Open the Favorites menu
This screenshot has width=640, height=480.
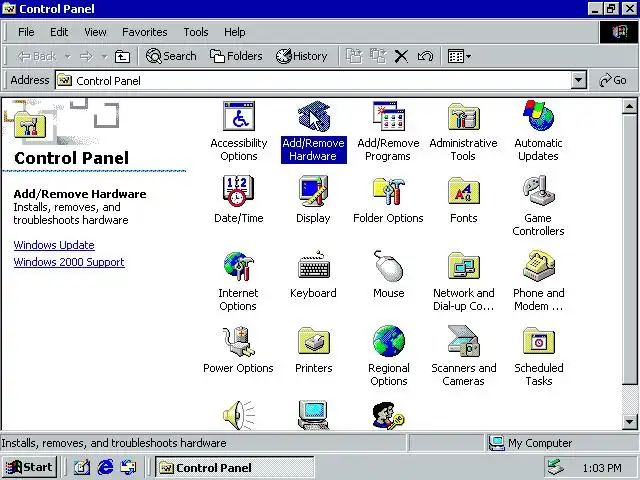click(x=144, y=32)
